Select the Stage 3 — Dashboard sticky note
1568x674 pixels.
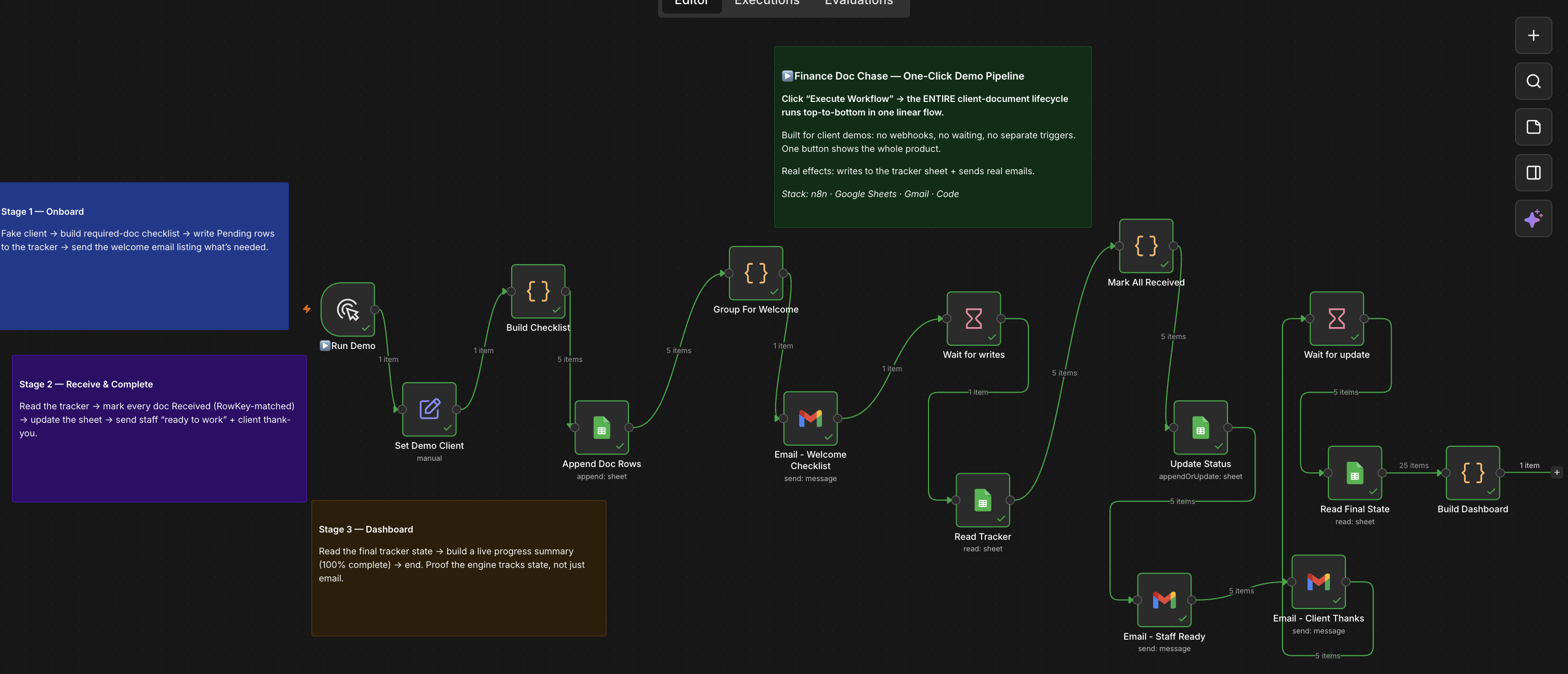tap(459, 568)
